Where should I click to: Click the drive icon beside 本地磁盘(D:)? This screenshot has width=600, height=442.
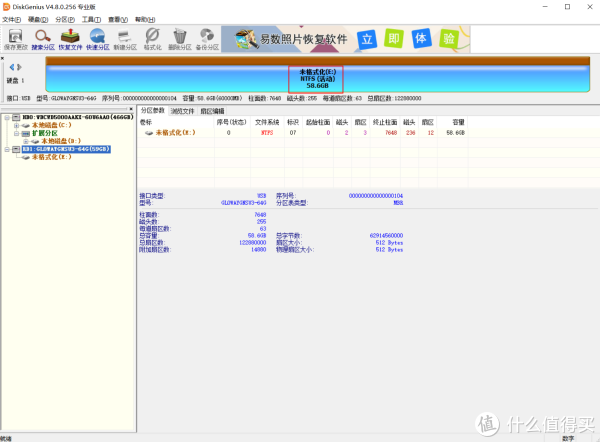coord(35,141)
